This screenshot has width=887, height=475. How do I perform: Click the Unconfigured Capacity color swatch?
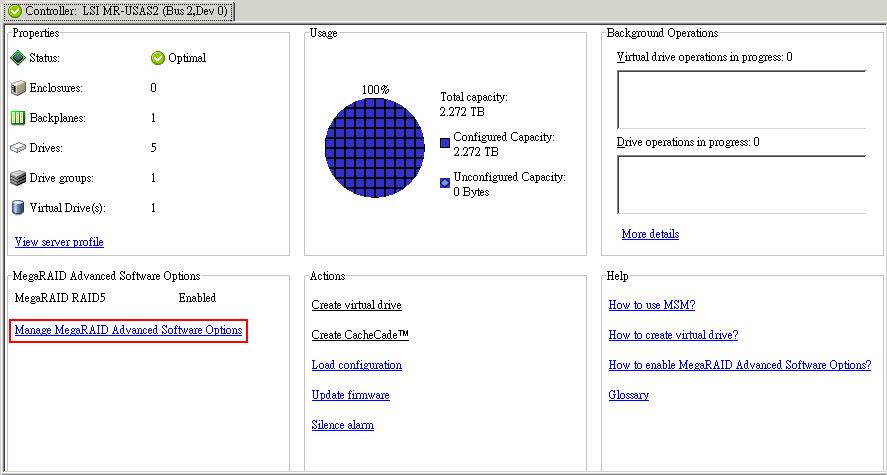tap(445, 183)
